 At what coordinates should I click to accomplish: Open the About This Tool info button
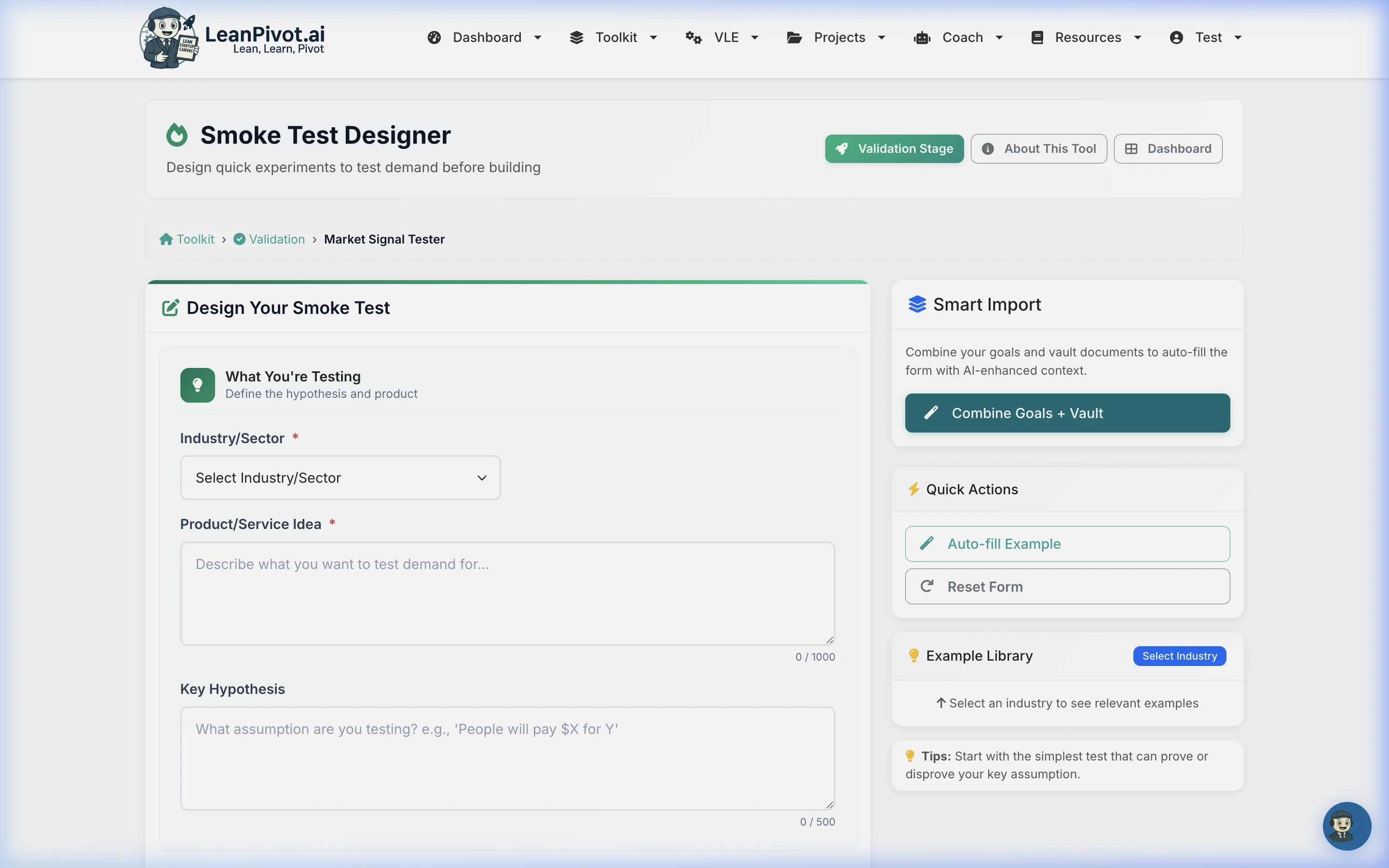click(x=1038, y=149)
